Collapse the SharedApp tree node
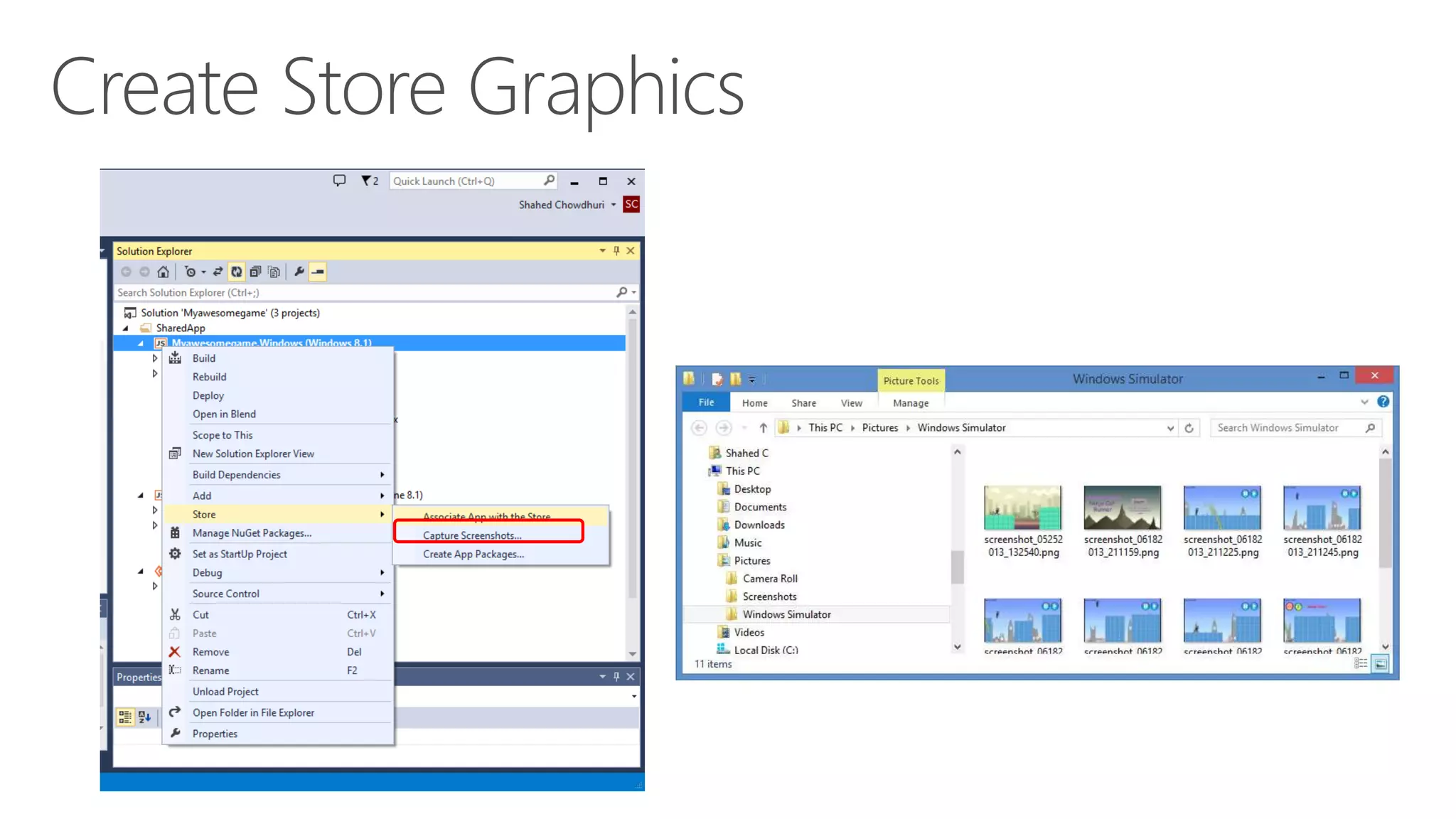Image resolution: width=1456 pixels, height=819 pixels. pos(127,328)
